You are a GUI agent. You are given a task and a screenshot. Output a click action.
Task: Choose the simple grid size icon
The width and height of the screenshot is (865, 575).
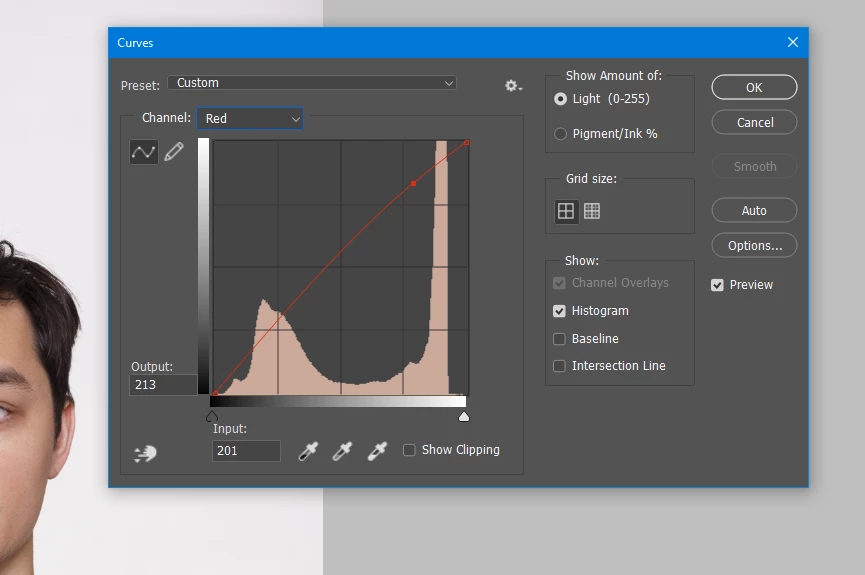[x=566, y=211]
